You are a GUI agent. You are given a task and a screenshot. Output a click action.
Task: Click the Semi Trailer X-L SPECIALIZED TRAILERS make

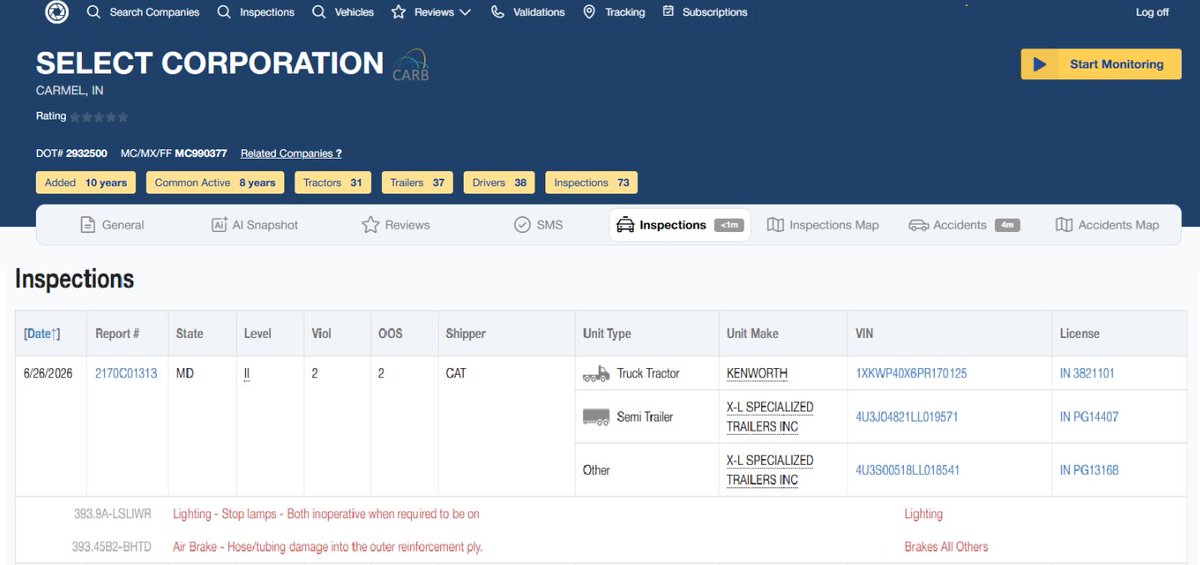(x=770, y=417)
